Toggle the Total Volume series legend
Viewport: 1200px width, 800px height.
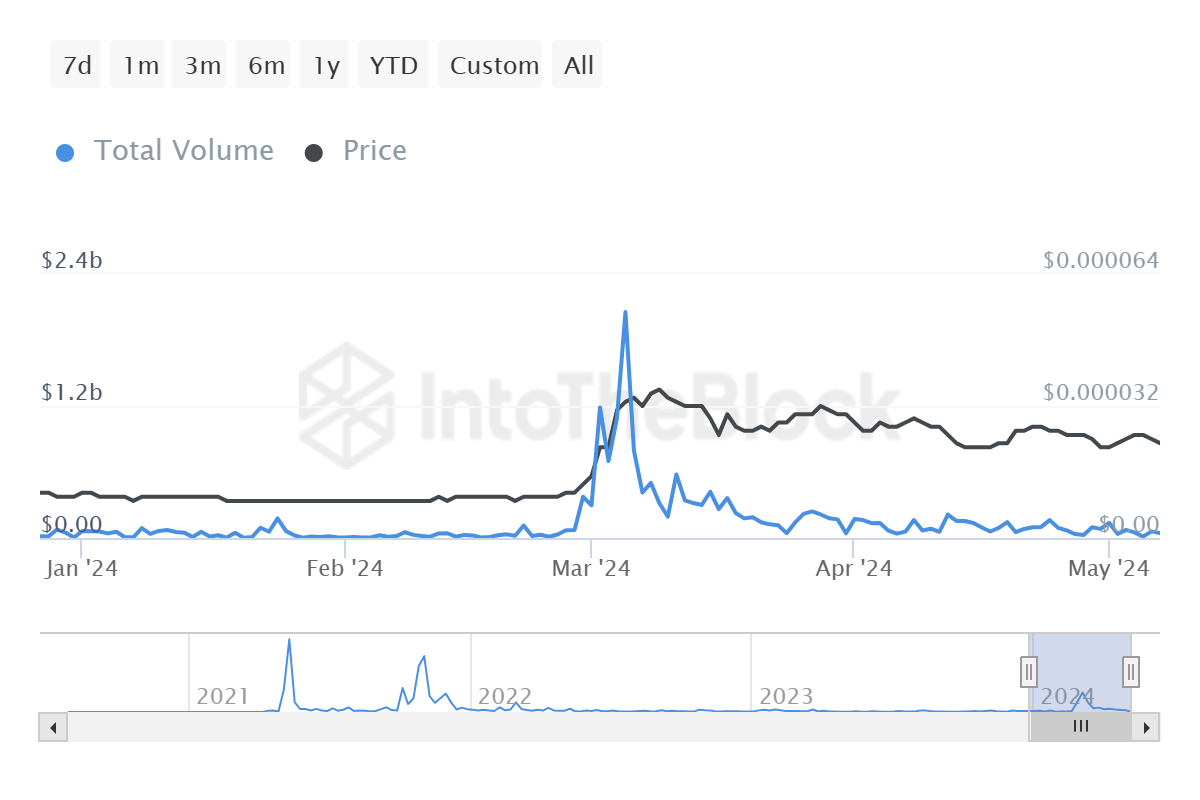point(183,151)
